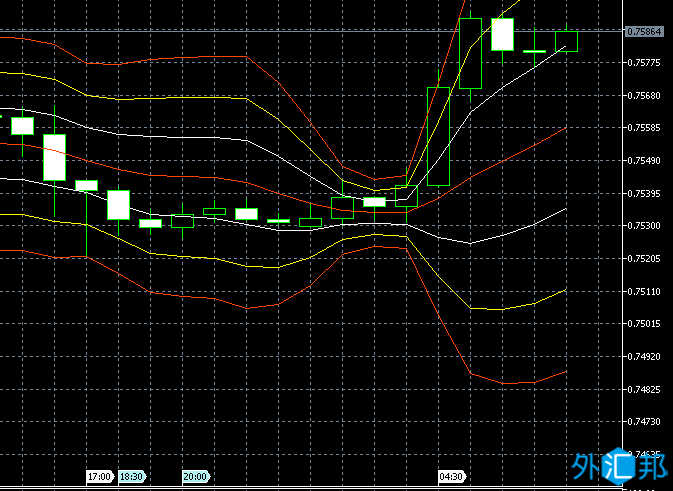Click the 0.75585 price axis label
The height and width of the screenshot is (491, 673).
[x=644, y=128]
